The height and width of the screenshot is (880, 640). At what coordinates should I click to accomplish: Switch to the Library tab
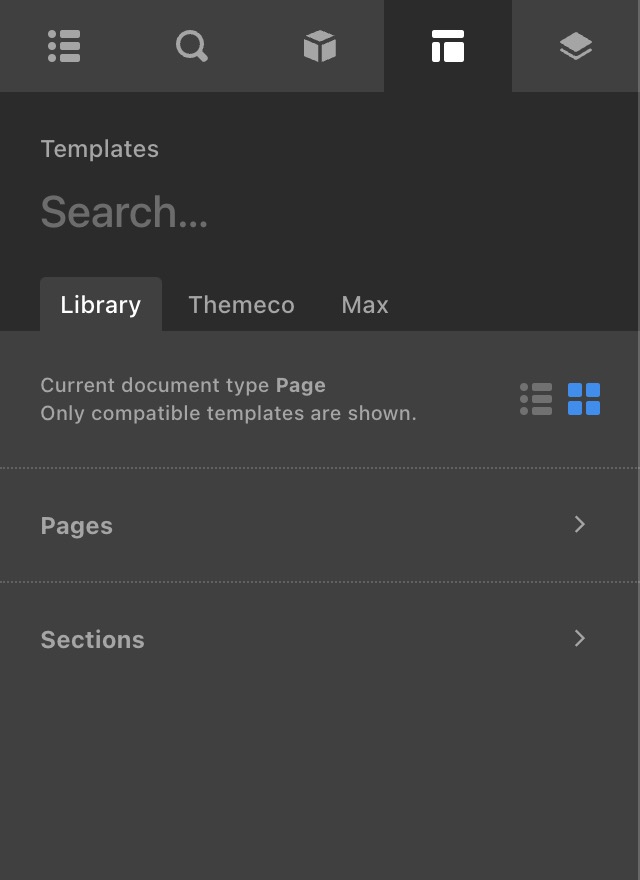coord(100,305)
